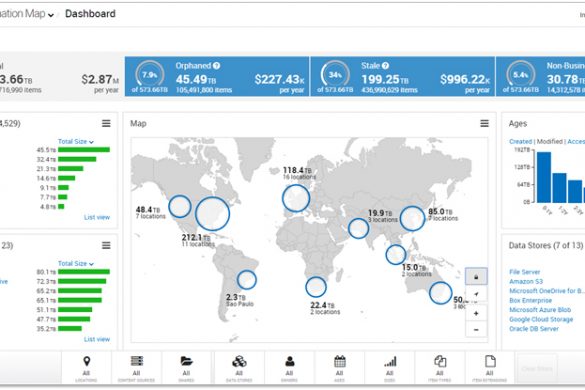
Task: Open hamburger menu of the 45.5 TB chart panel
Action: click(106, 123)
